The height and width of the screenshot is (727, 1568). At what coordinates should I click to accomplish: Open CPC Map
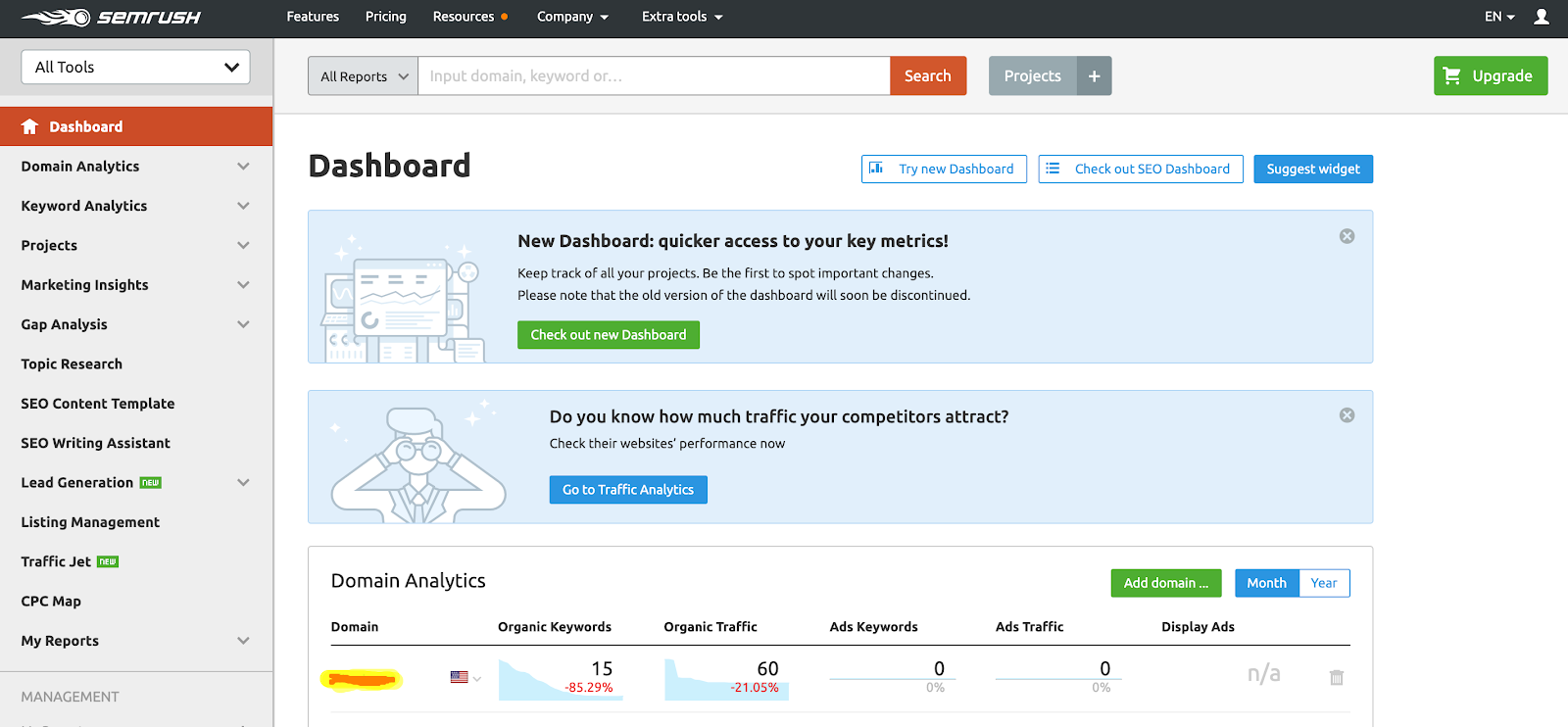51,602
